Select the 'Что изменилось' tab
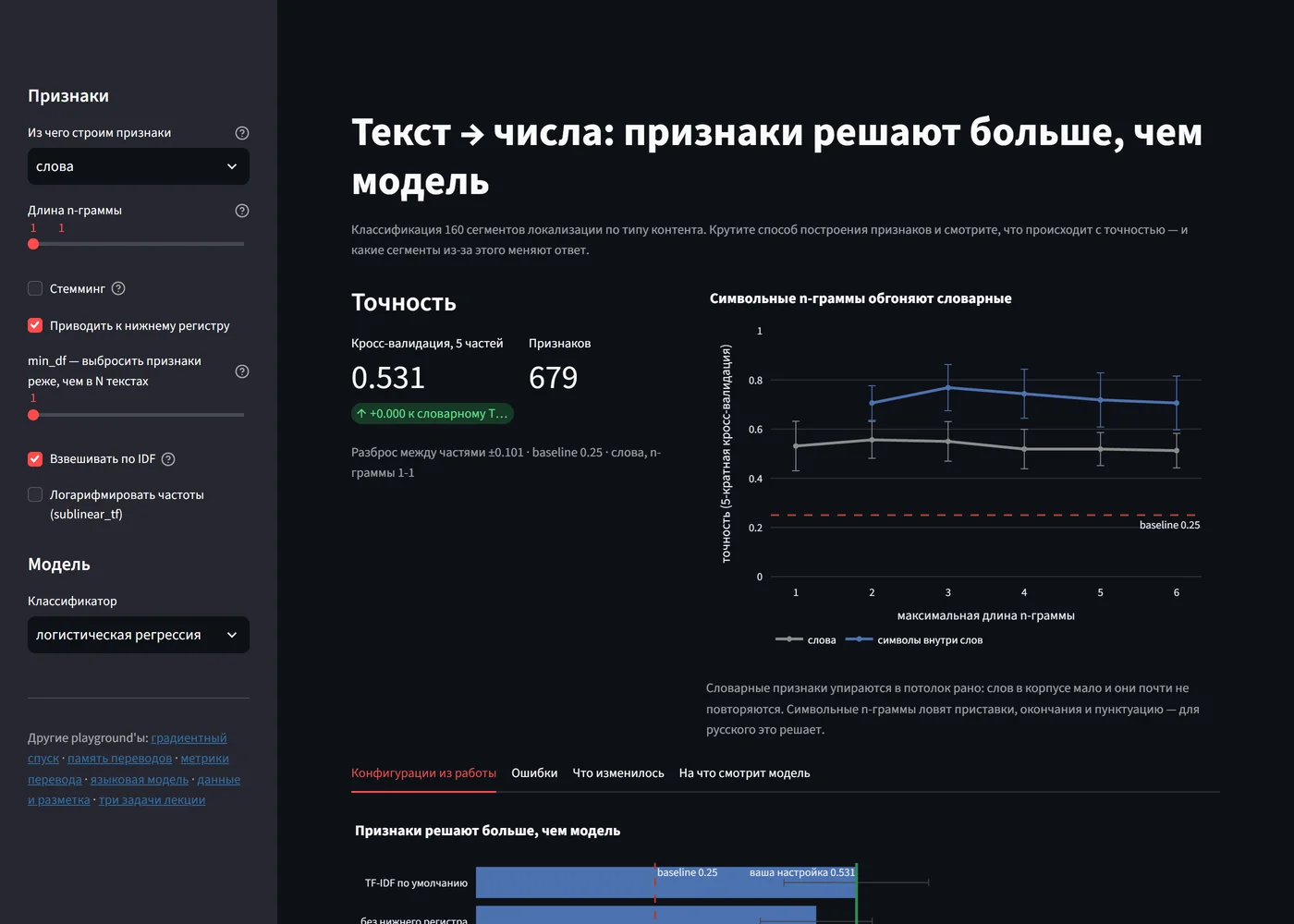Image resolution: width=1294 pixels, height=924 pixels. point(618,773)
